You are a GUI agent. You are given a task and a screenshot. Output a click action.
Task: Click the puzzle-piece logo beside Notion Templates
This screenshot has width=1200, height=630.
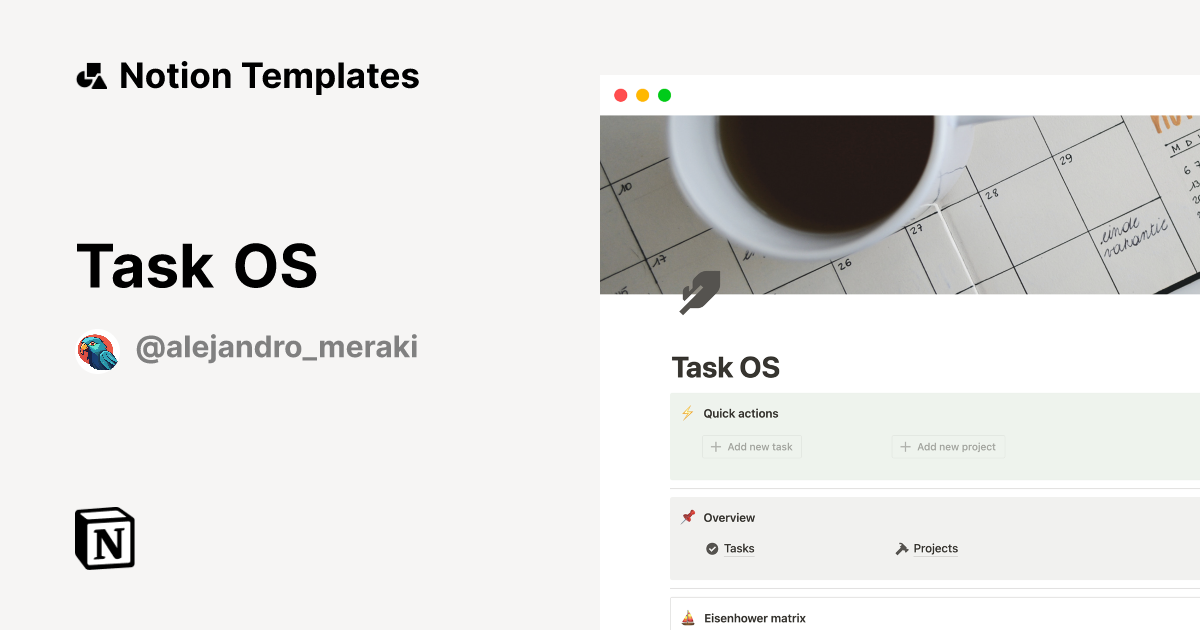[x=91, y=75]
